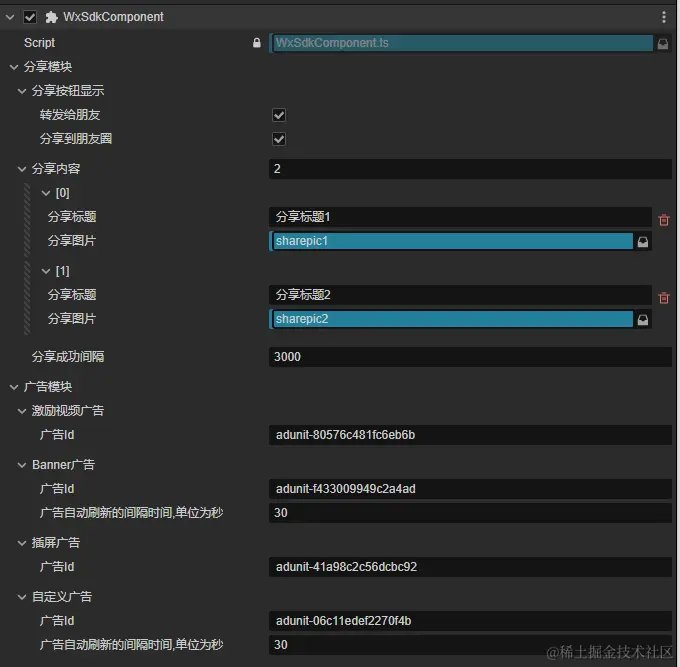Edit the 自定义广告 ad id field
The width and height of the screenshot is (680, 667).
[470, 621]
